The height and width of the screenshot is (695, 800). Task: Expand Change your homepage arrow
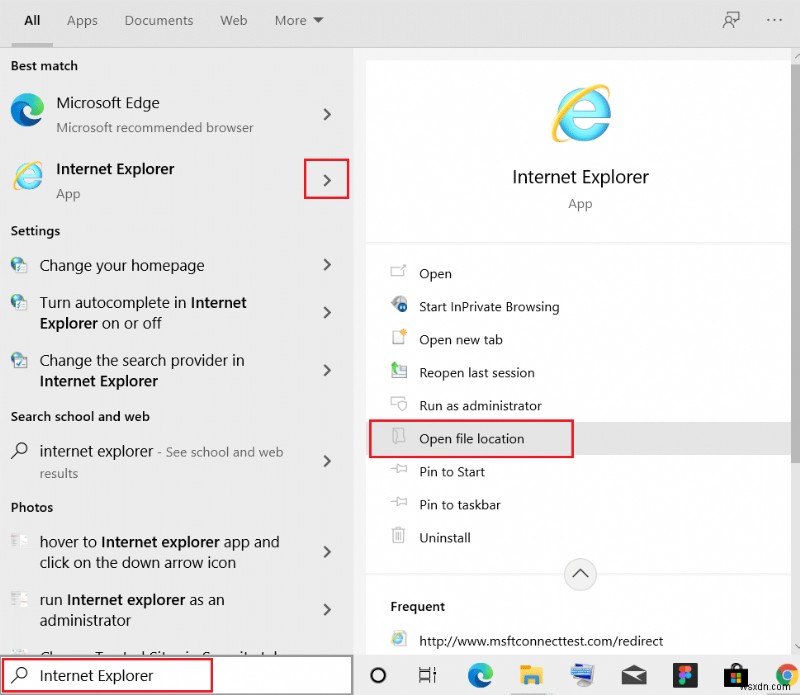pos(328,264)
